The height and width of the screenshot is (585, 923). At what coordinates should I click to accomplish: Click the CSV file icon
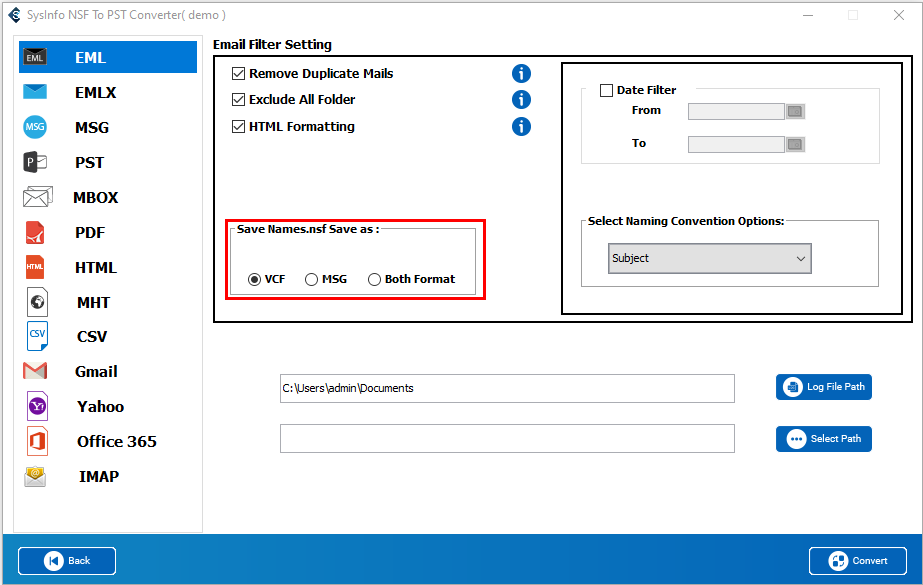pos(38,336)
